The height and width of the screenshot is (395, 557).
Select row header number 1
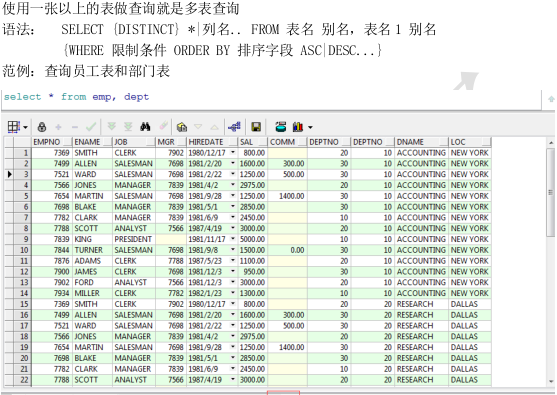(22, 153)
